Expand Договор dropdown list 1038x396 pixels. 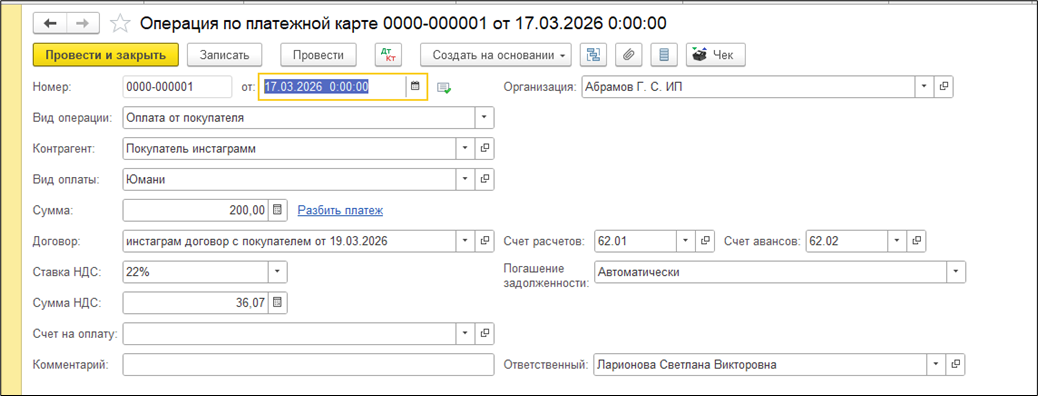point(465,240)
